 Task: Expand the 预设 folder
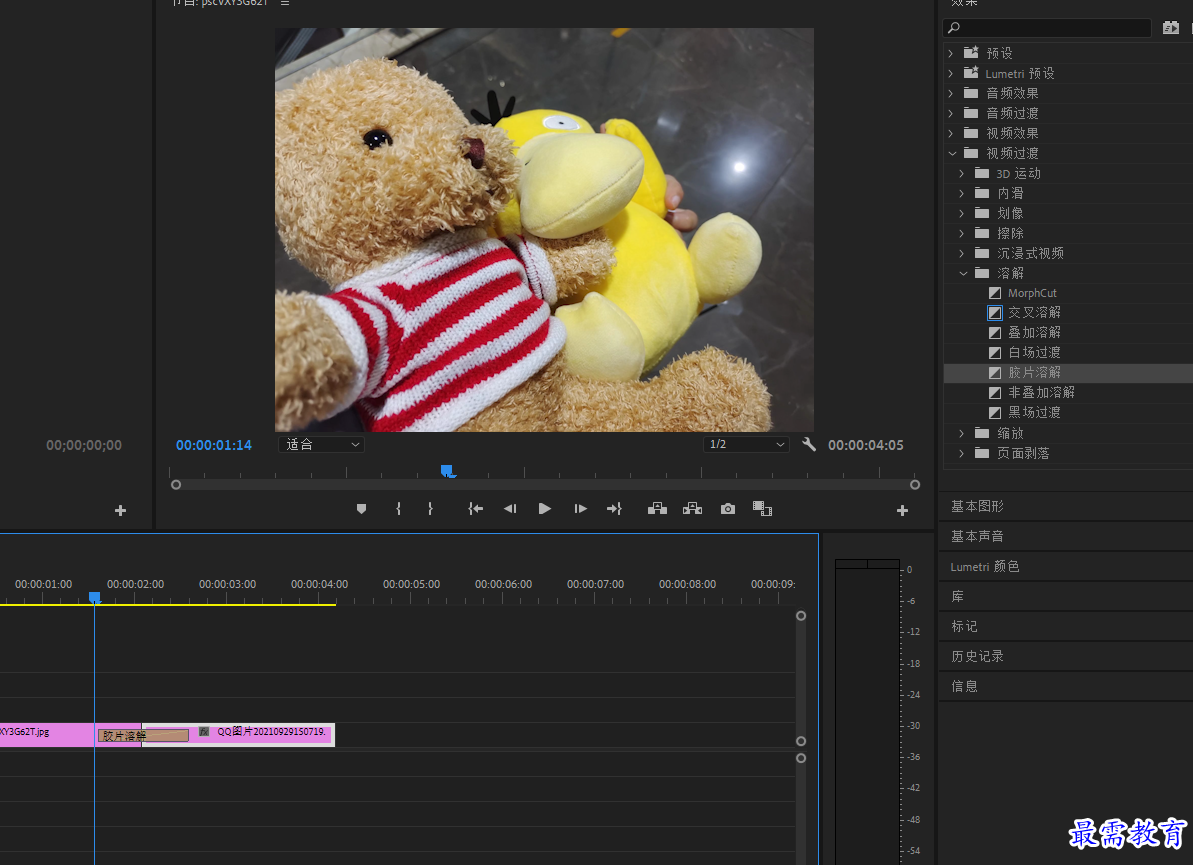coord(951,53)
